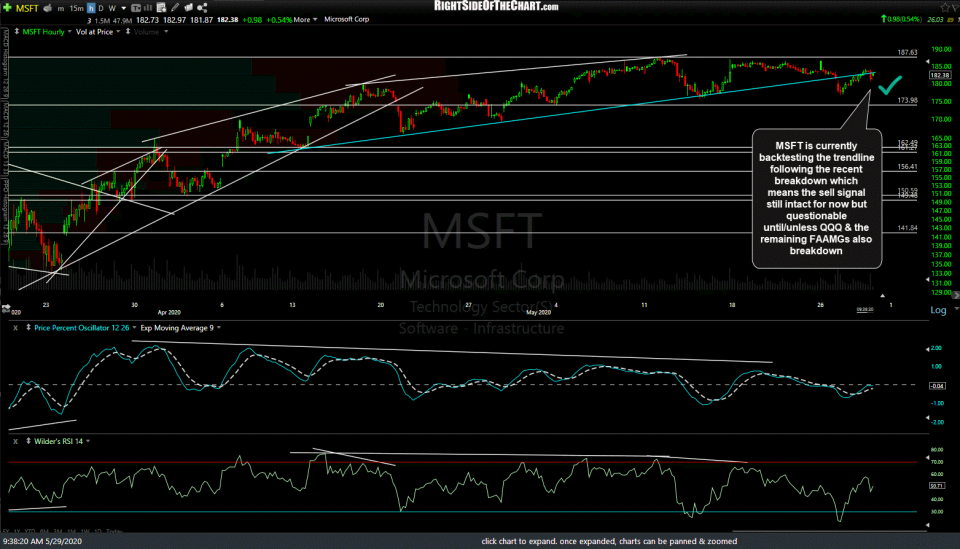This screenshot has width=960, height=549.
Task: Select the 'm' minute timeframe
Action: pyautogui.click(x=61, y=8)
